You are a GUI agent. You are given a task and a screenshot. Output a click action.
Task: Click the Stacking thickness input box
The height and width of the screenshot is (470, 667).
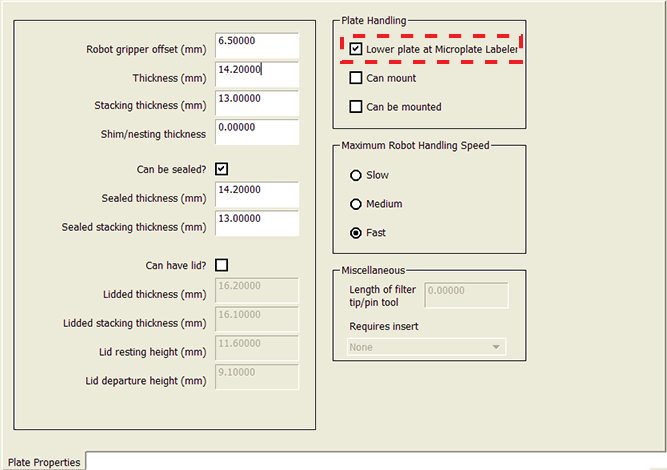[257, 104]
